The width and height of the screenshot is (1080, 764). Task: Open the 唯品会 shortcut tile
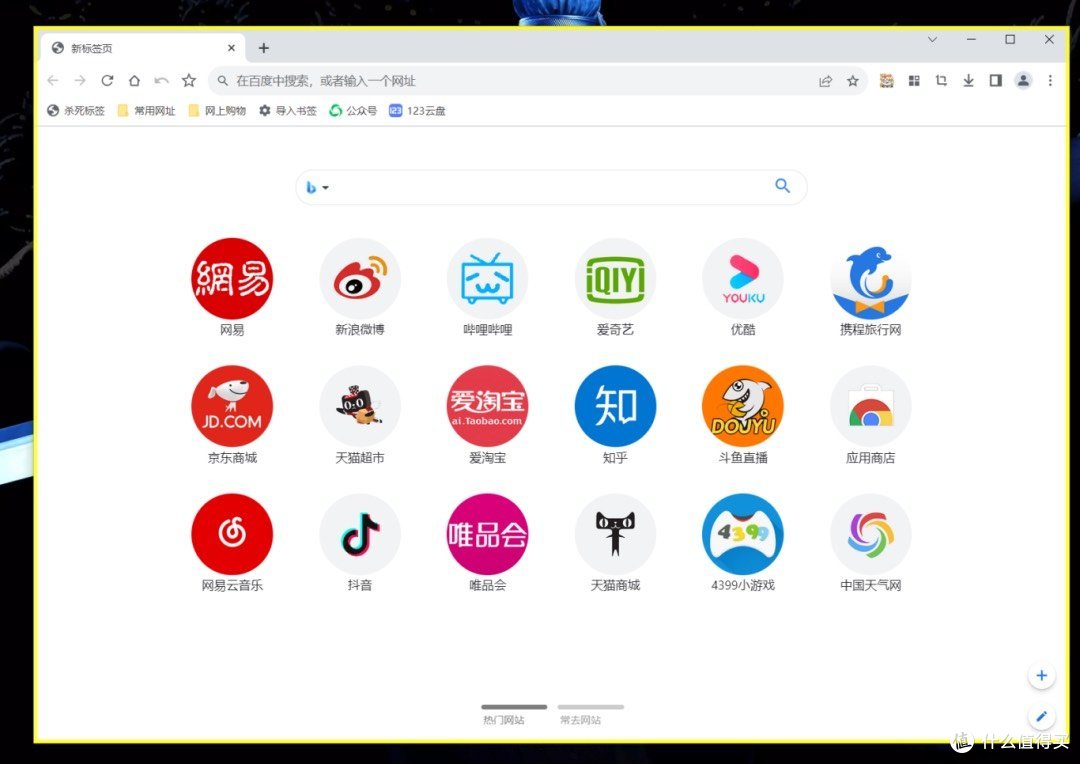(488, 534)
